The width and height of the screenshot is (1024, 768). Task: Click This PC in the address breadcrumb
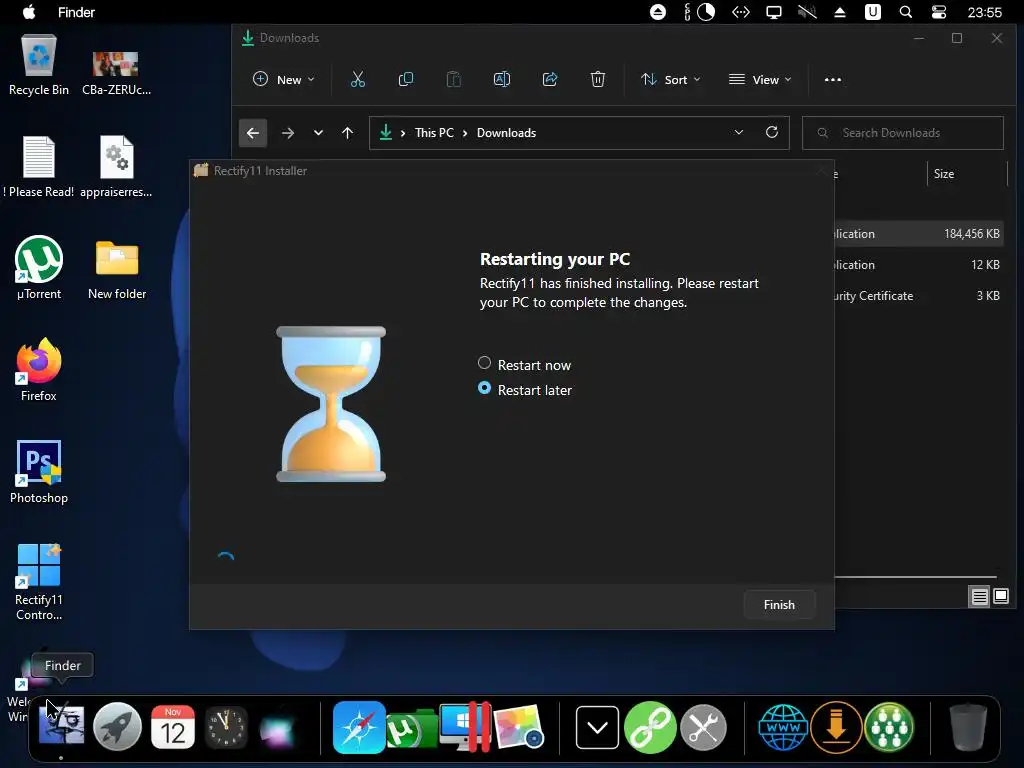[434, 133]
